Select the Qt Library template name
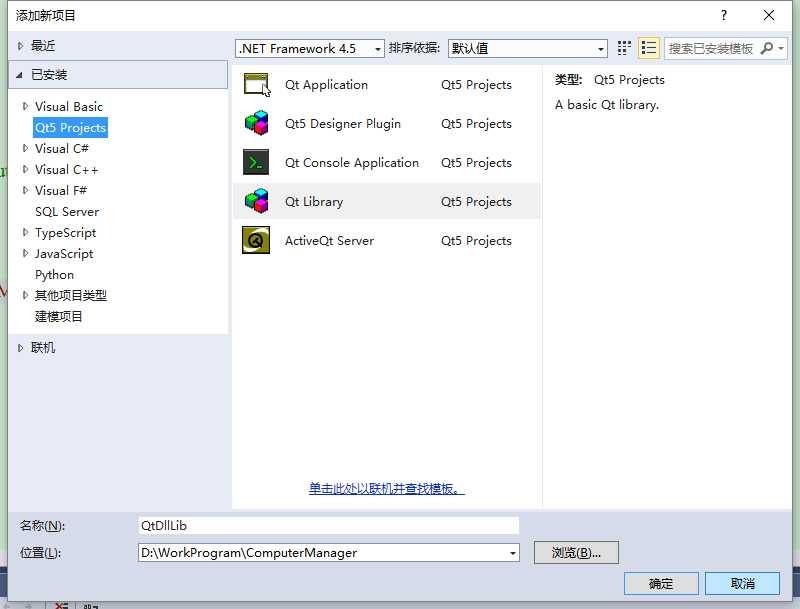The image size is (800, 609). pos(314,201)
